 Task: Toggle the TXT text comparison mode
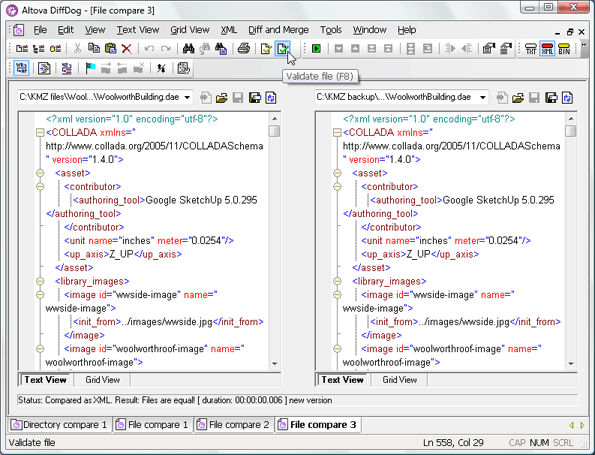click(530, 49)
